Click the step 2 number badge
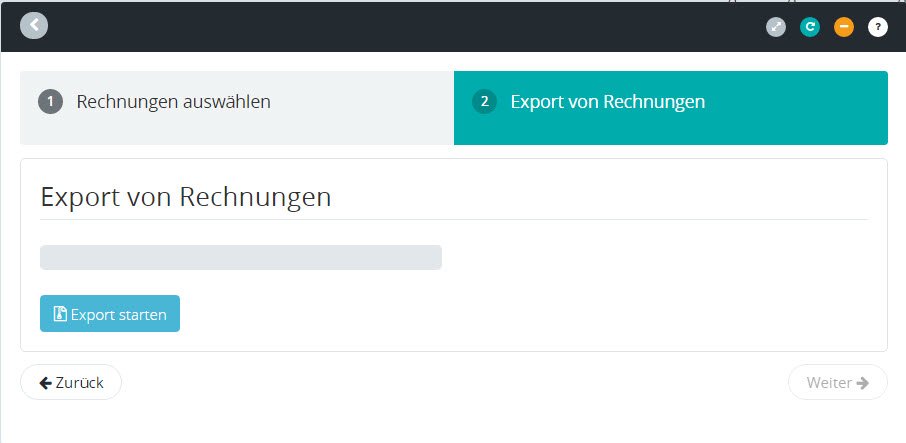 click(485, 102)
